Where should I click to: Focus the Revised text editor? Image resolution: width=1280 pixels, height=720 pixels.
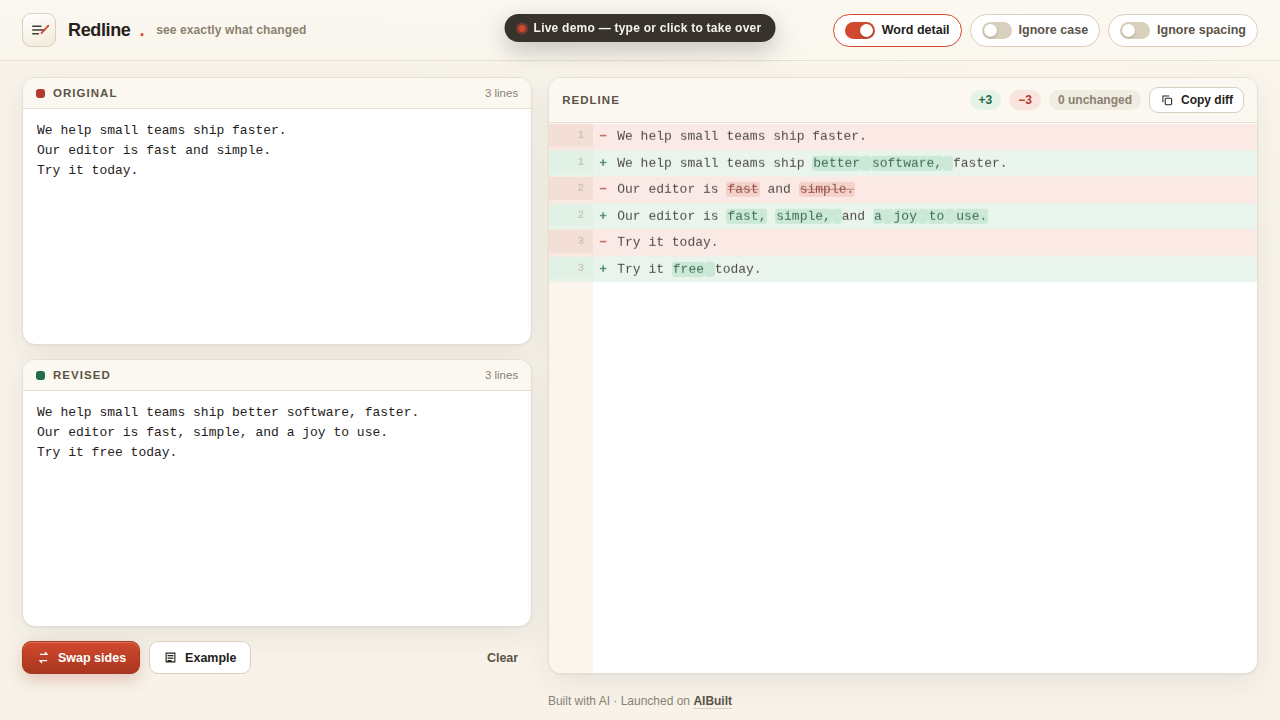coord(277,508)
